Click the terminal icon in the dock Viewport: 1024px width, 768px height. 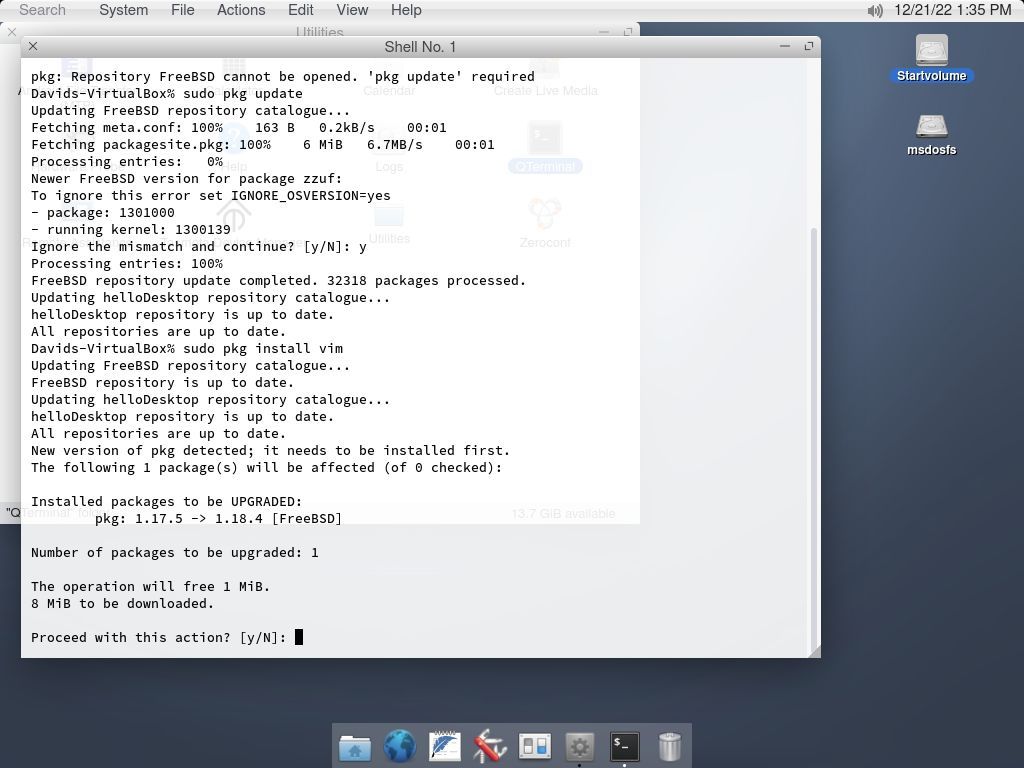[x=624, y=746]
